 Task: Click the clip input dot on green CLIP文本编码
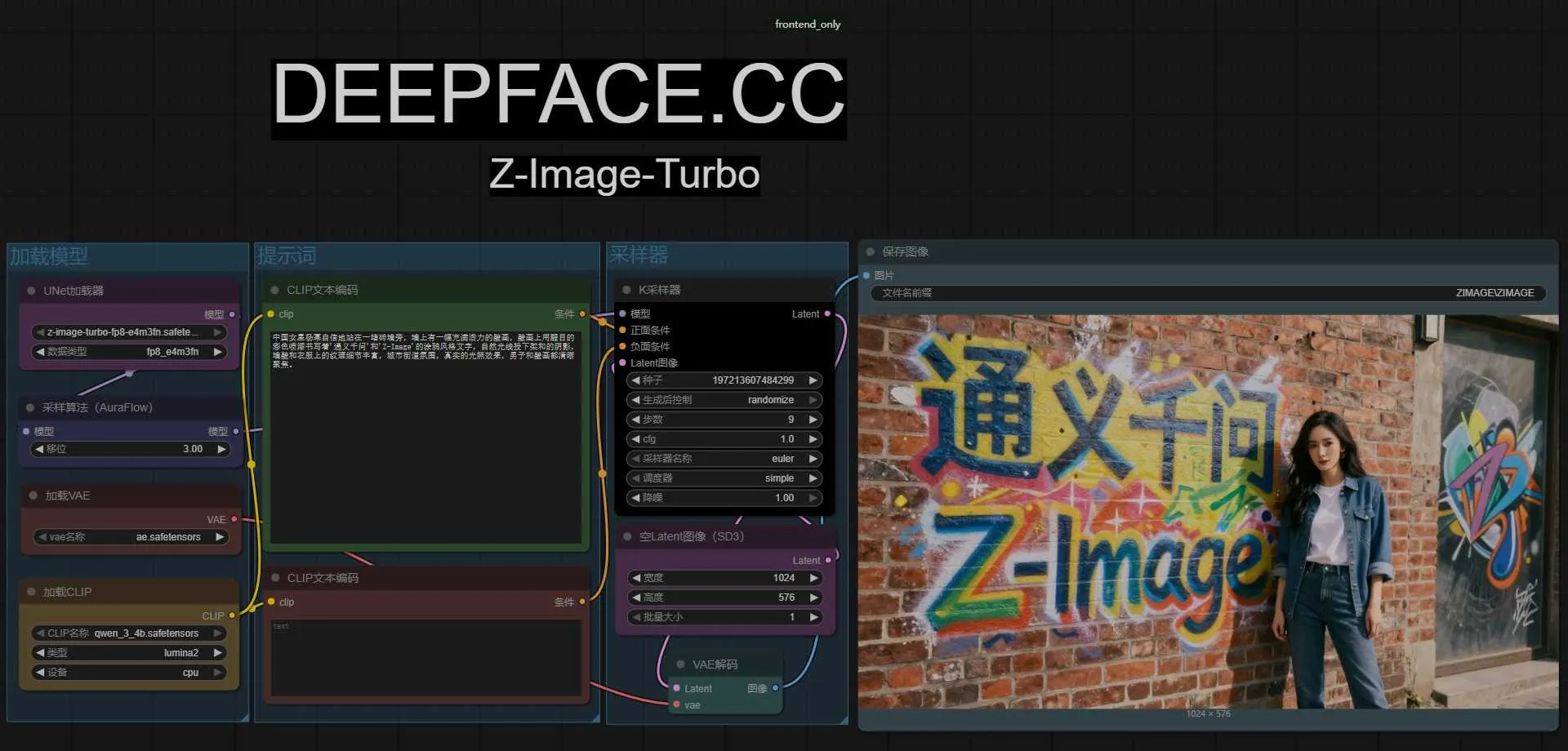(x=270, y=313)
